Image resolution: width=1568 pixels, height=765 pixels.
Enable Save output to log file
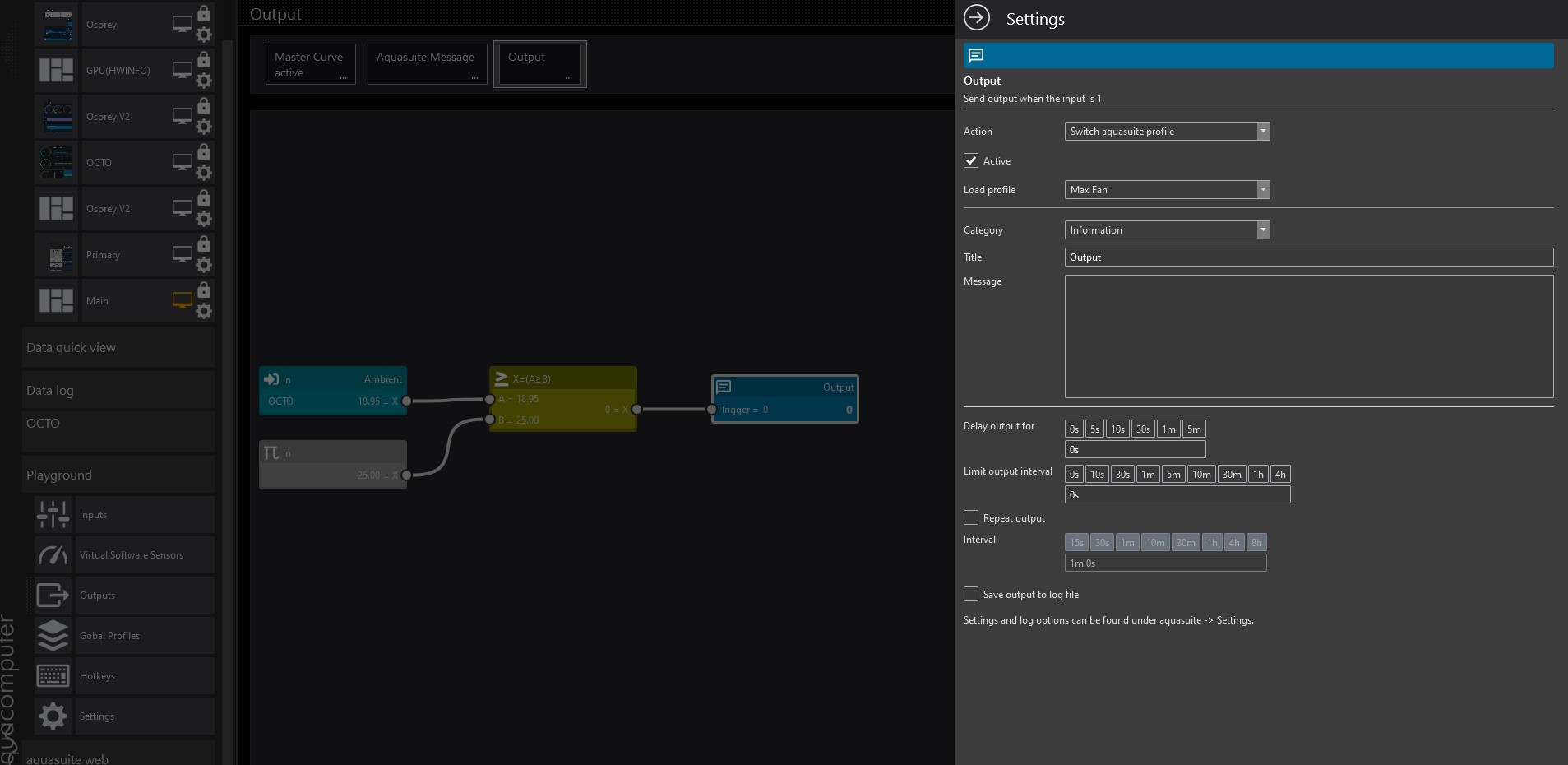pos(971,594)
